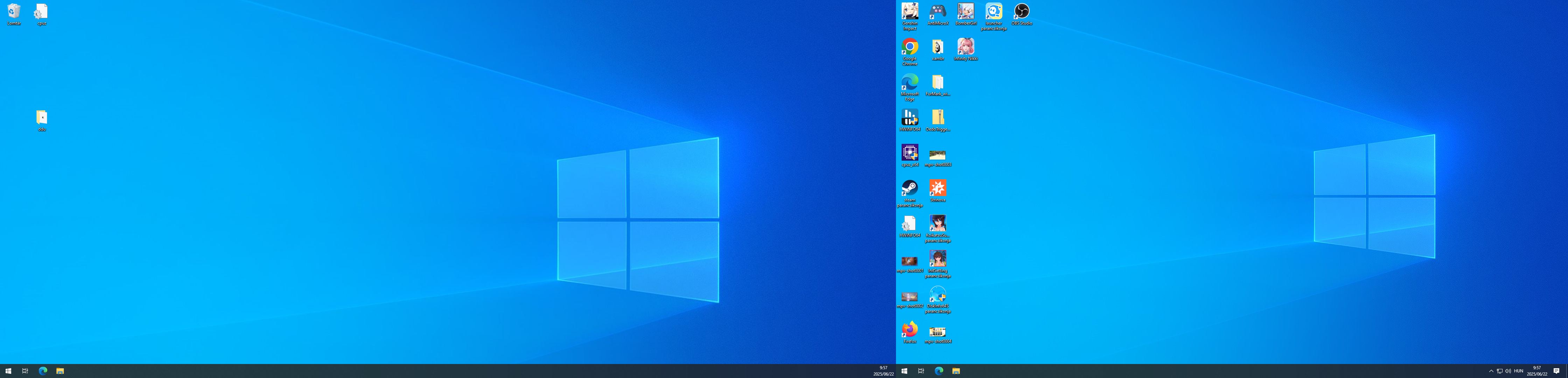Select the AntiMicroX gamepad shortcut
Screen dimensions: 1568x378
(938, 15)
